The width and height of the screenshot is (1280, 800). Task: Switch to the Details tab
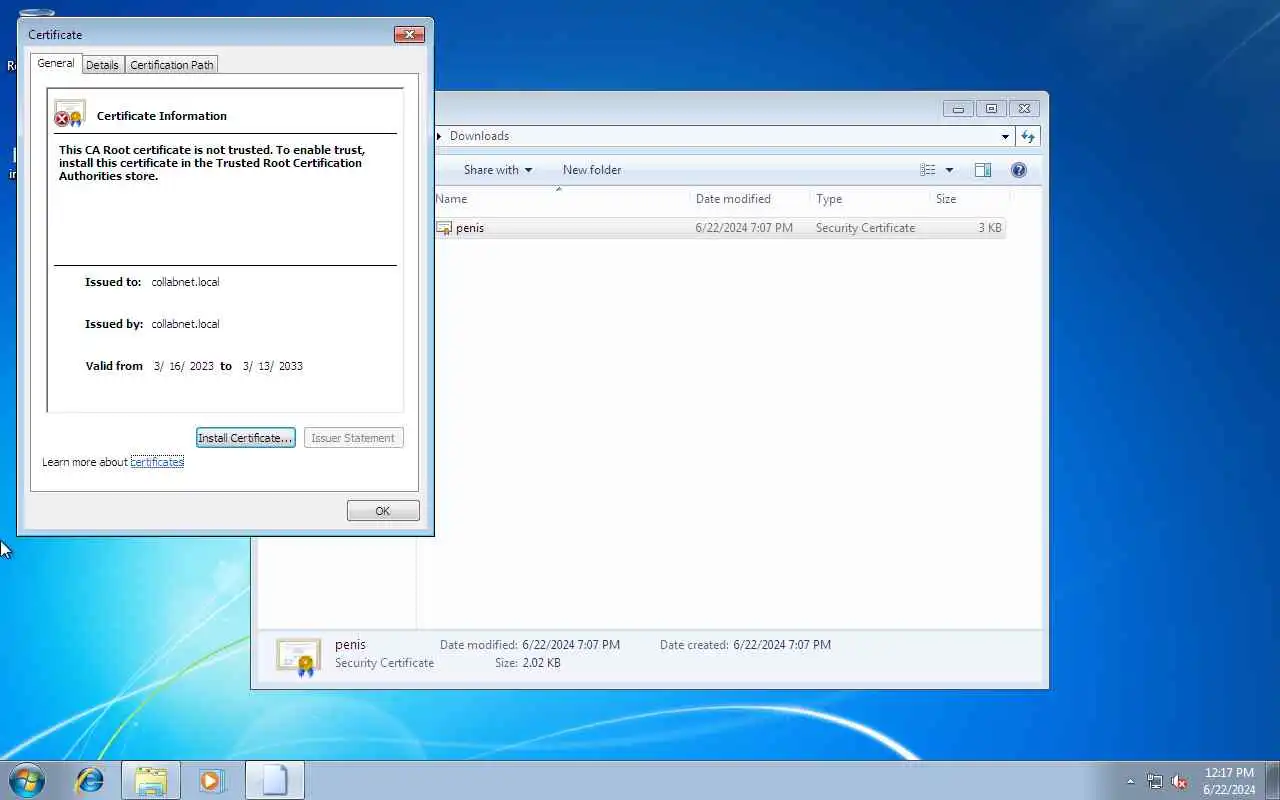coord(102,65)
